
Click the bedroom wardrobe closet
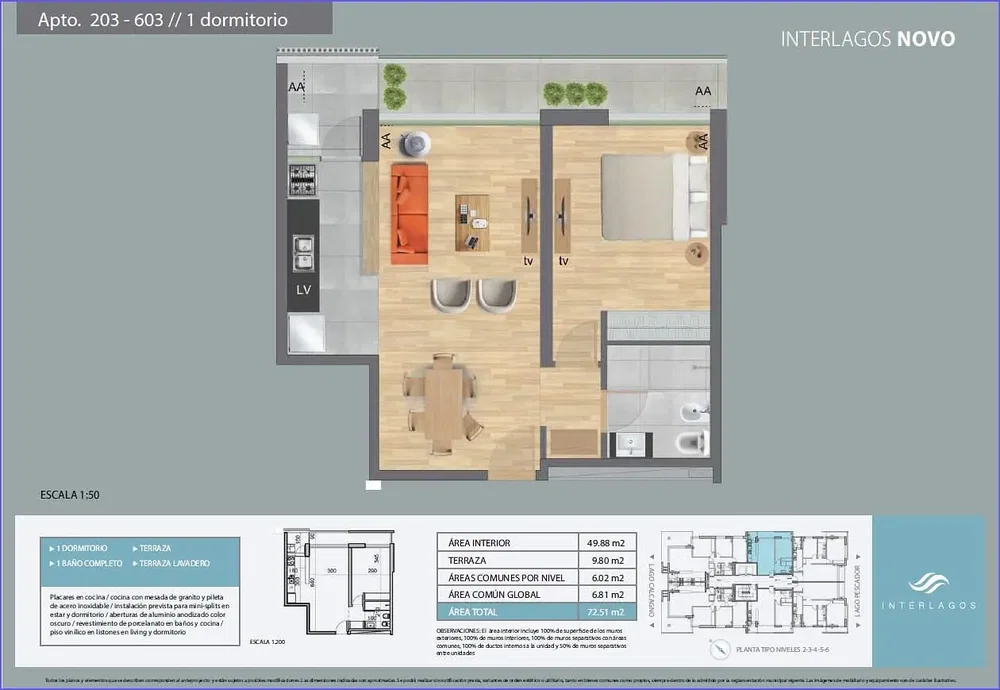click(658, 326)
